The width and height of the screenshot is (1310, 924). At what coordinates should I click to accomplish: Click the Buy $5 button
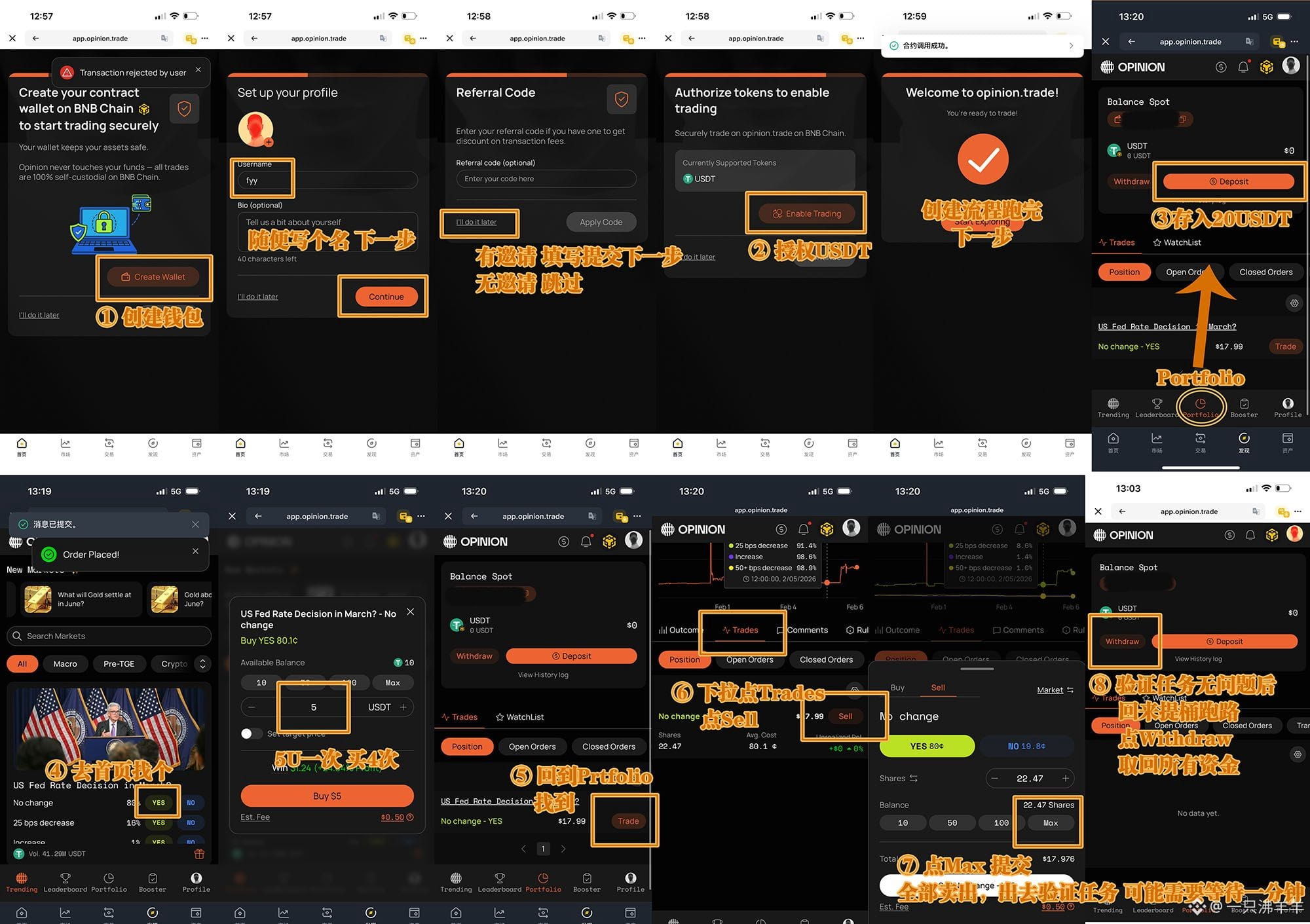tap(327, 796)
